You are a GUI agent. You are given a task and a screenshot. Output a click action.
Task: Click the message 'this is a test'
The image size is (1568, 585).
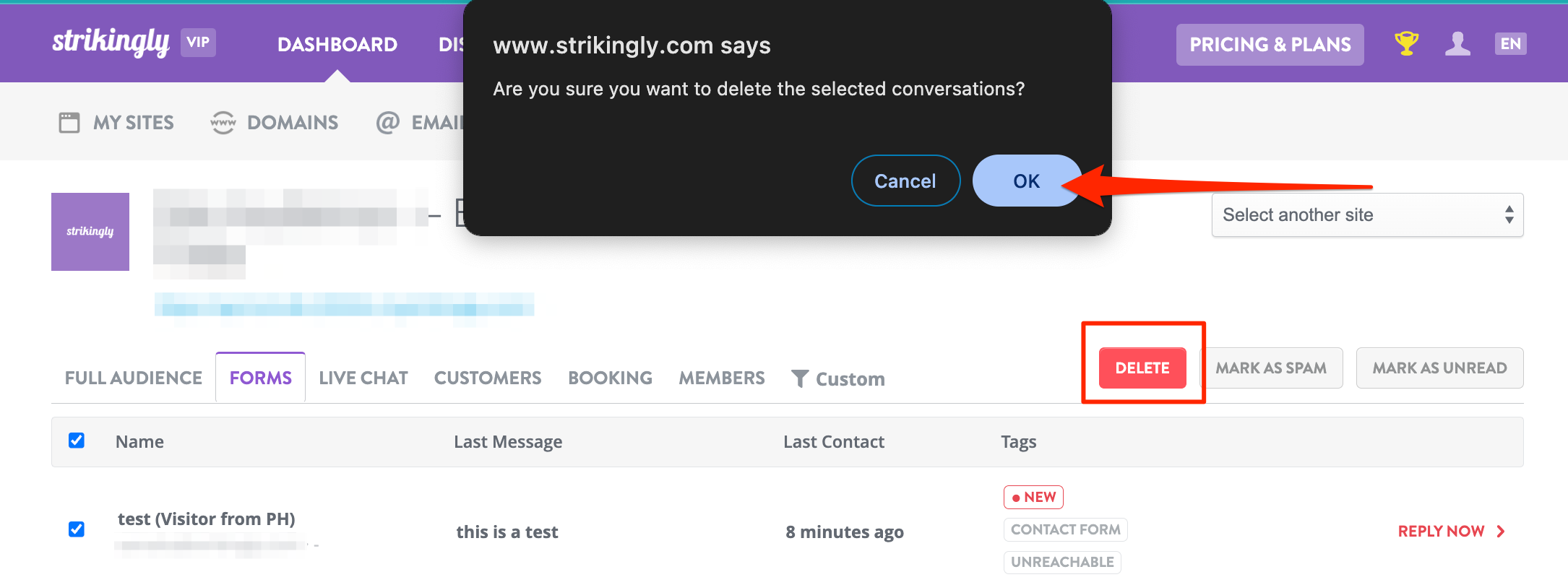(x=507, y=532)
